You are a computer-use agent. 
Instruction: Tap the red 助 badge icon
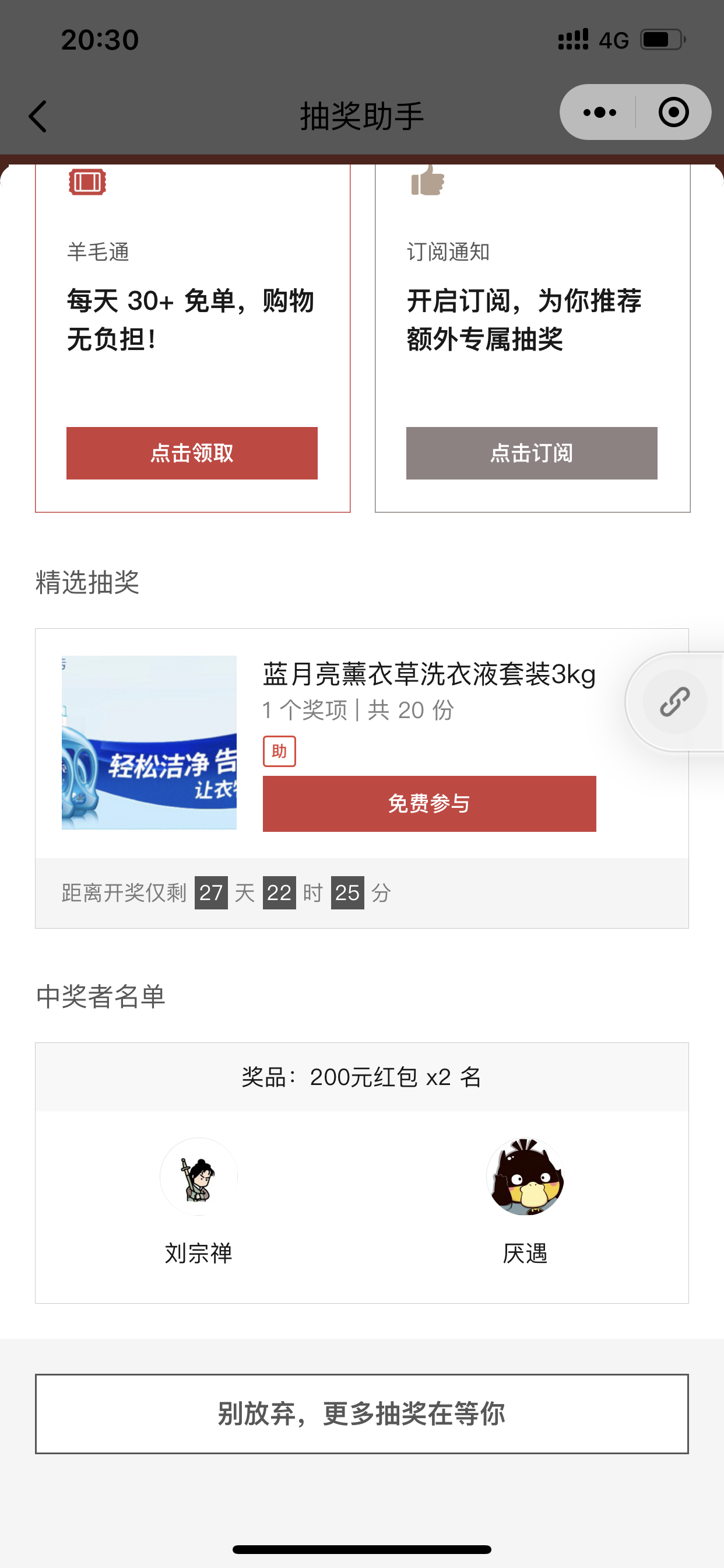pos(279,751)
